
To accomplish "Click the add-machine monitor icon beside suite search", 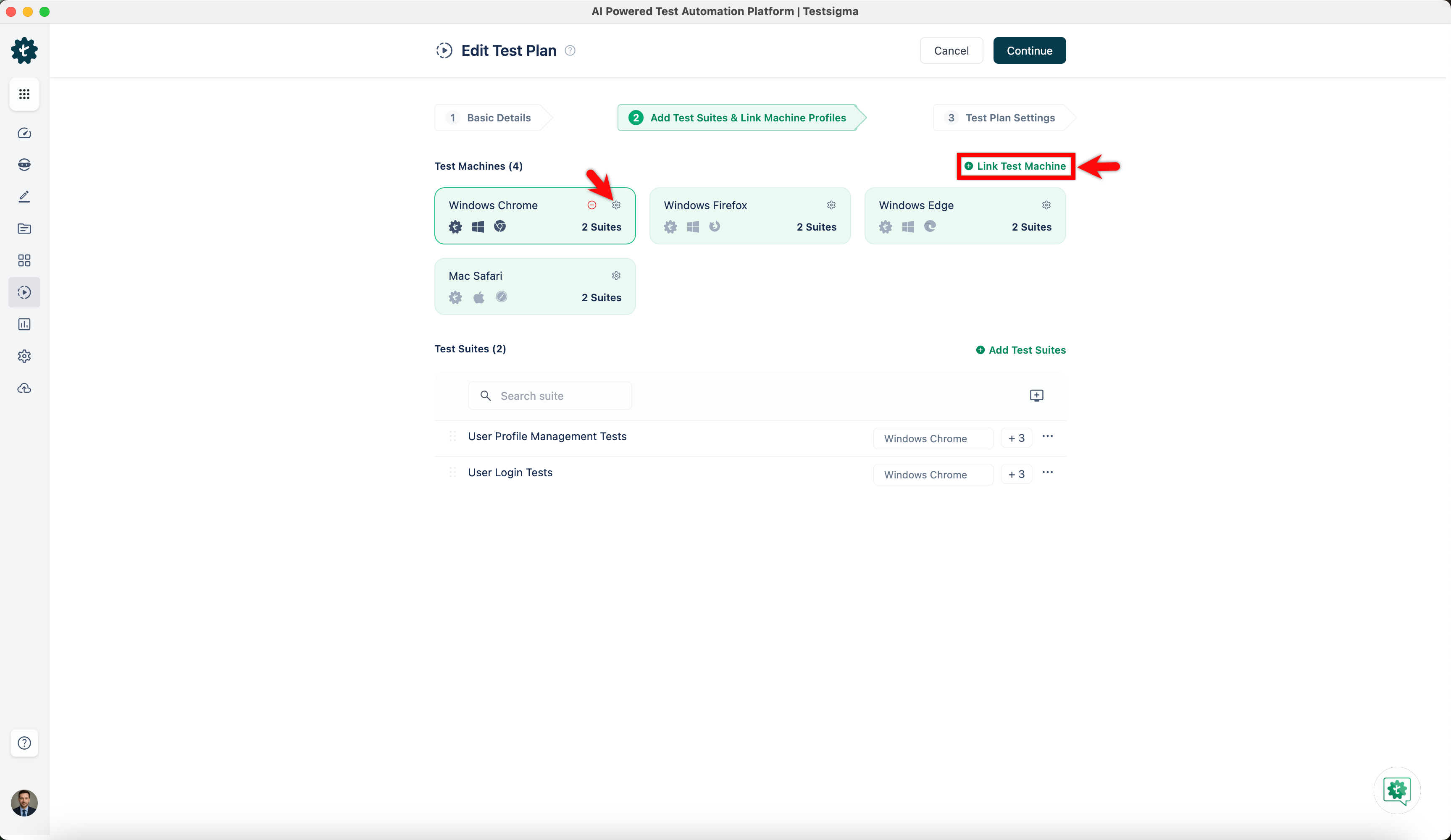I will pyautogui.click(x=1036, y=396).
